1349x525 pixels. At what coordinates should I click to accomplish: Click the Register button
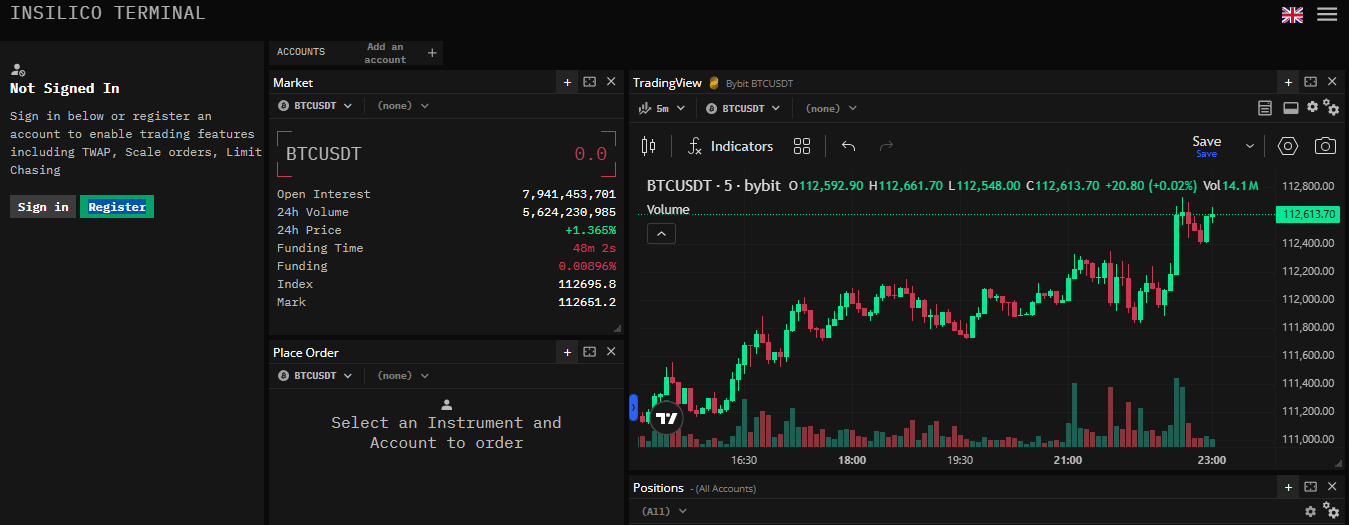[117, 207]
